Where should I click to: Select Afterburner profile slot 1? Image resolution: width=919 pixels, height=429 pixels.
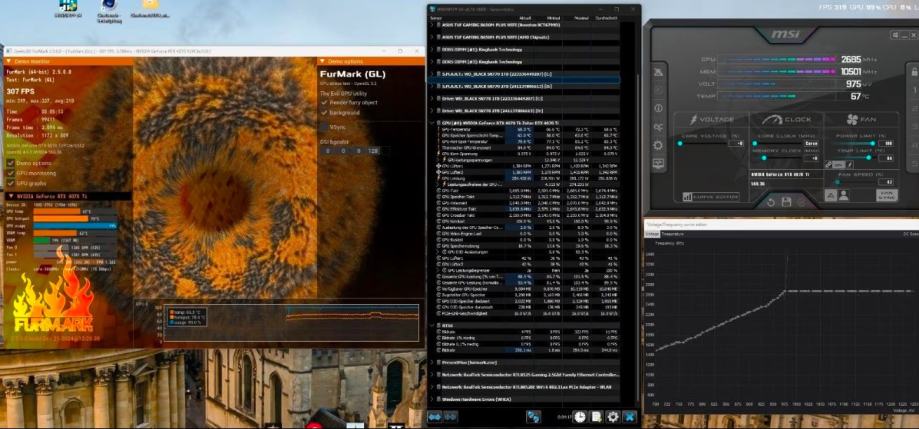click(914, 90)
